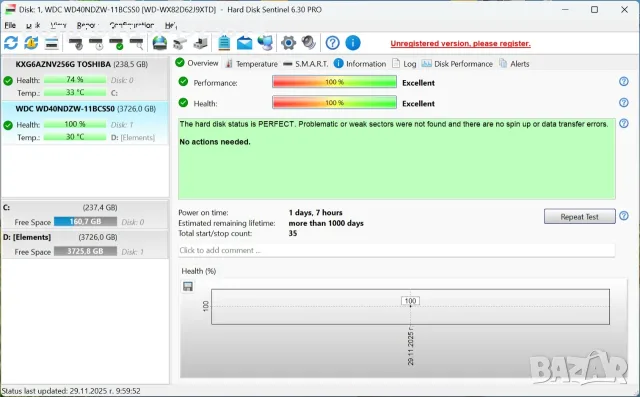Open the Disk Performance tab
The width and height of the screenshot is (640, 397).
click(x=457, y=64)
